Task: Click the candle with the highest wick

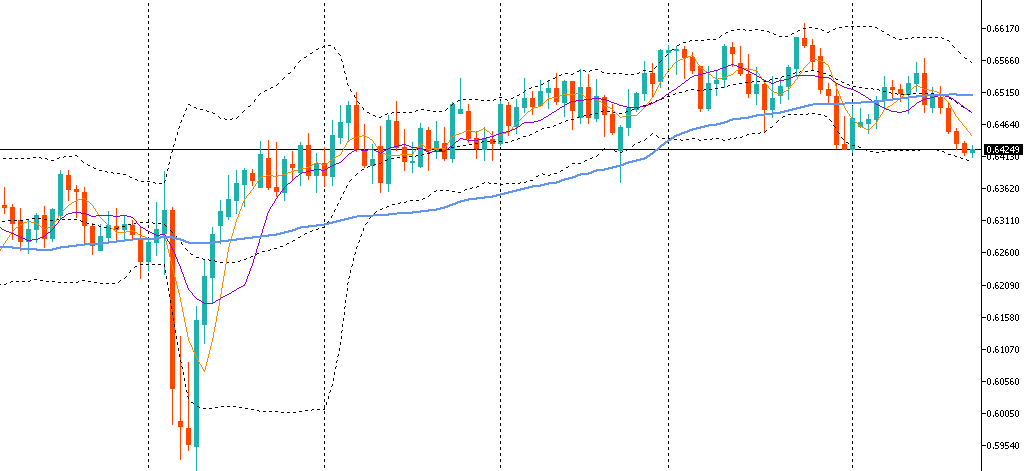Action: click(804, 42)
